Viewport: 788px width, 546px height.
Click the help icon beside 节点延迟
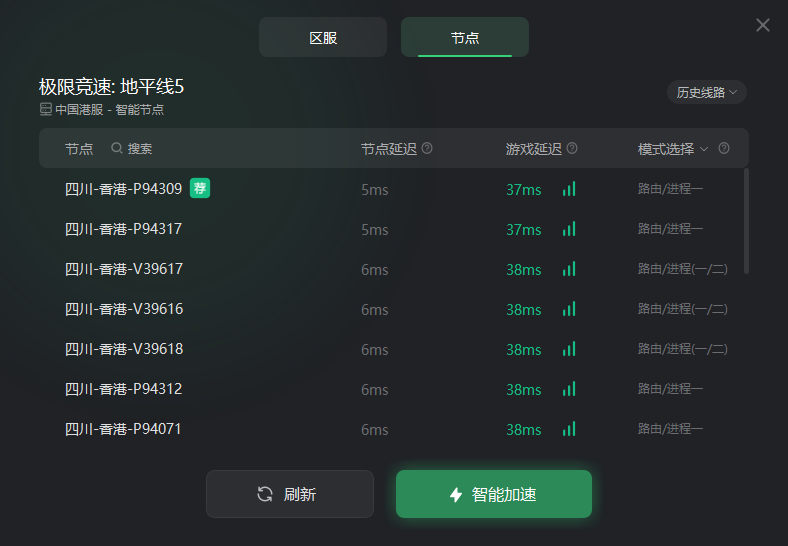pos(427,148)
